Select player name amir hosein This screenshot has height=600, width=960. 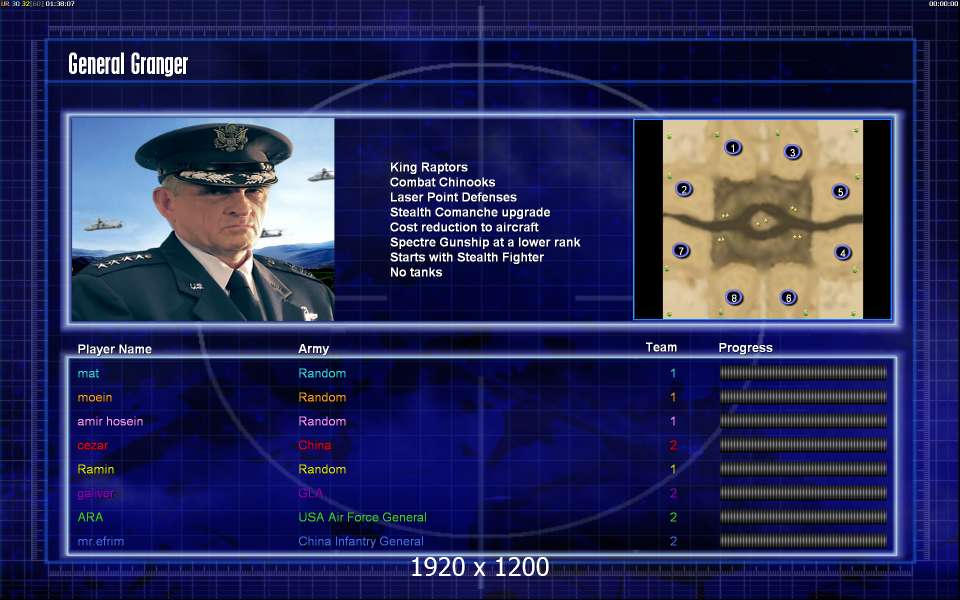pos(110,421)
